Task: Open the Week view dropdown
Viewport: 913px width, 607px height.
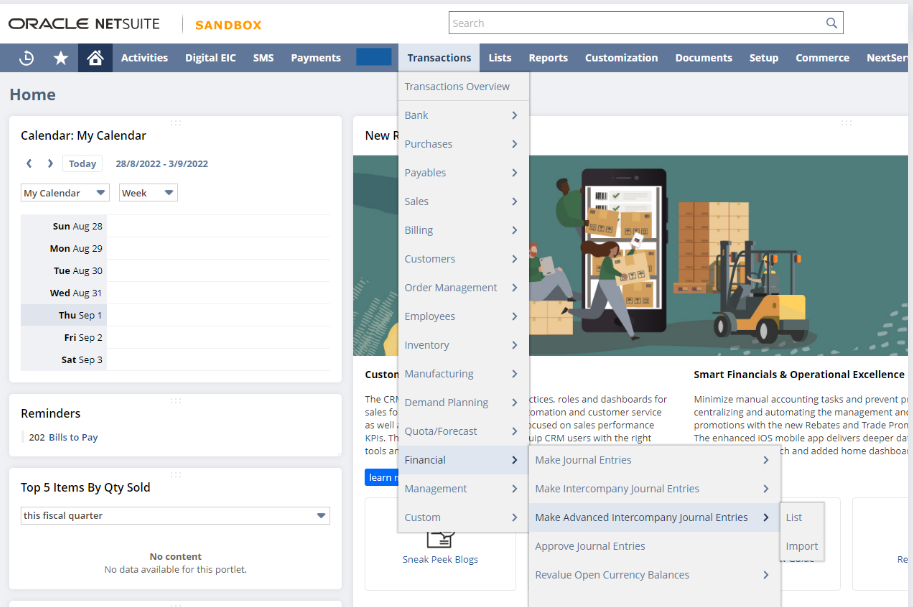Action: coord(148,193)
